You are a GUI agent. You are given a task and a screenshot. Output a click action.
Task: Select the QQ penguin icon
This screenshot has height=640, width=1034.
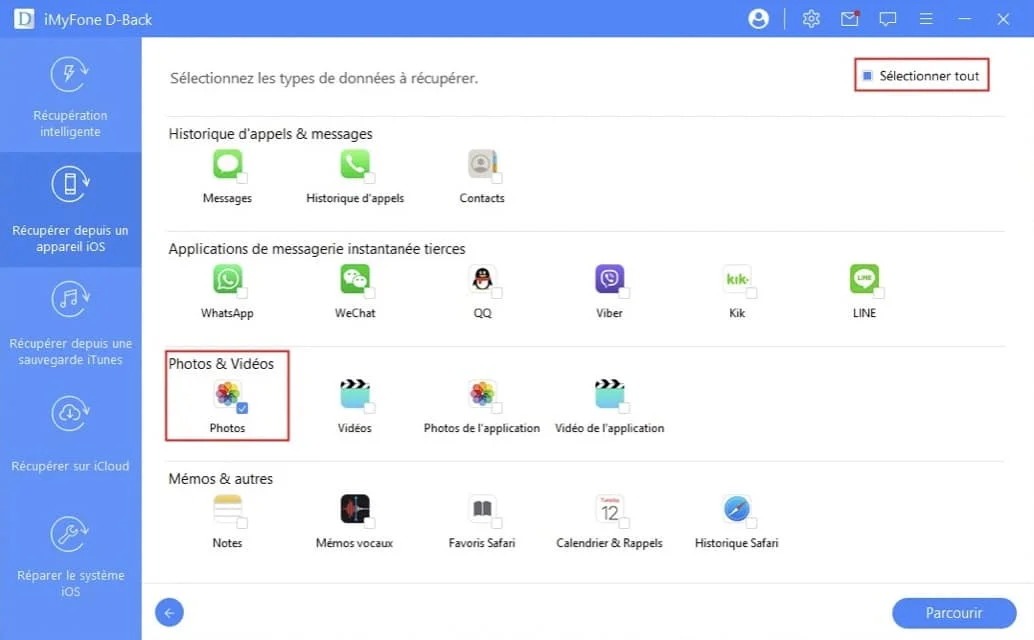482,279
